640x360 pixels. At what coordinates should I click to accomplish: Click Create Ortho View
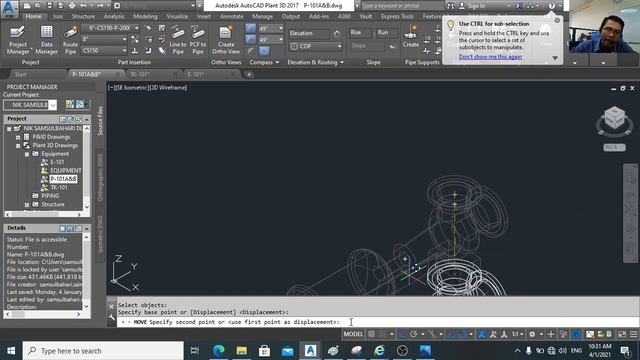click(x=226, y=40)
